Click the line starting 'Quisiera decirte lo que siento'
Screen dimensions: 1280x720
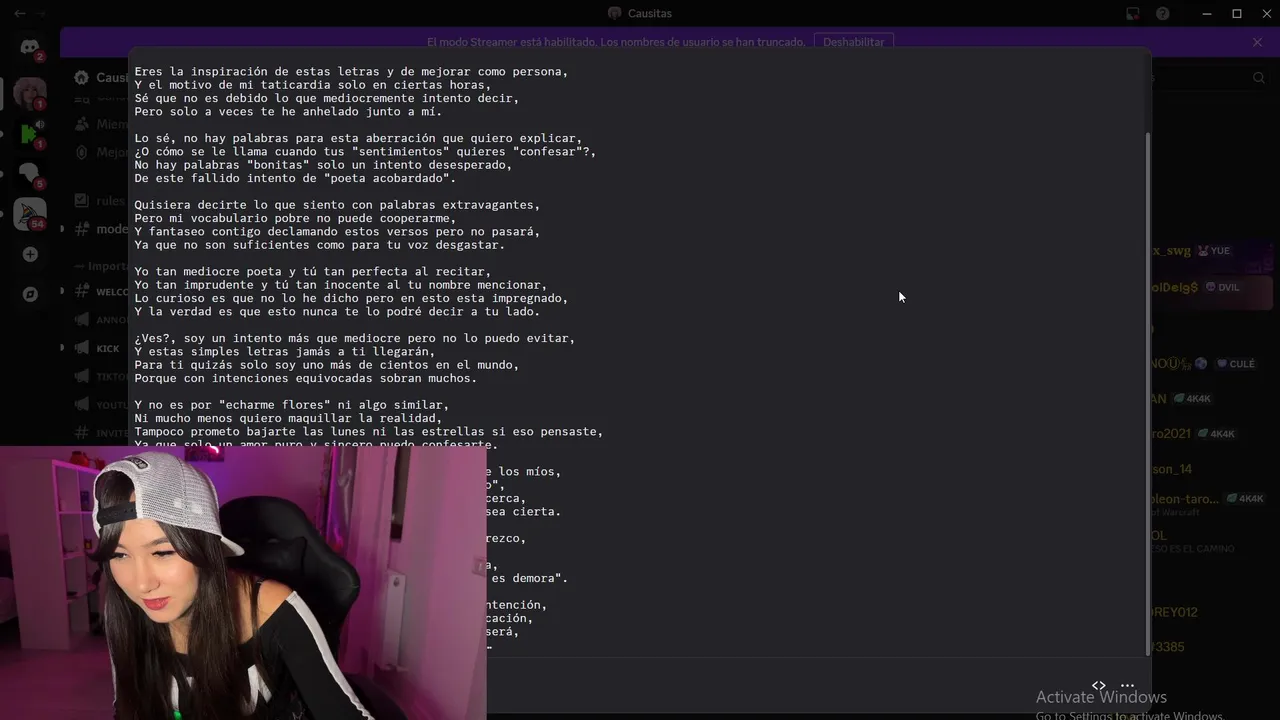coord(337,205)
